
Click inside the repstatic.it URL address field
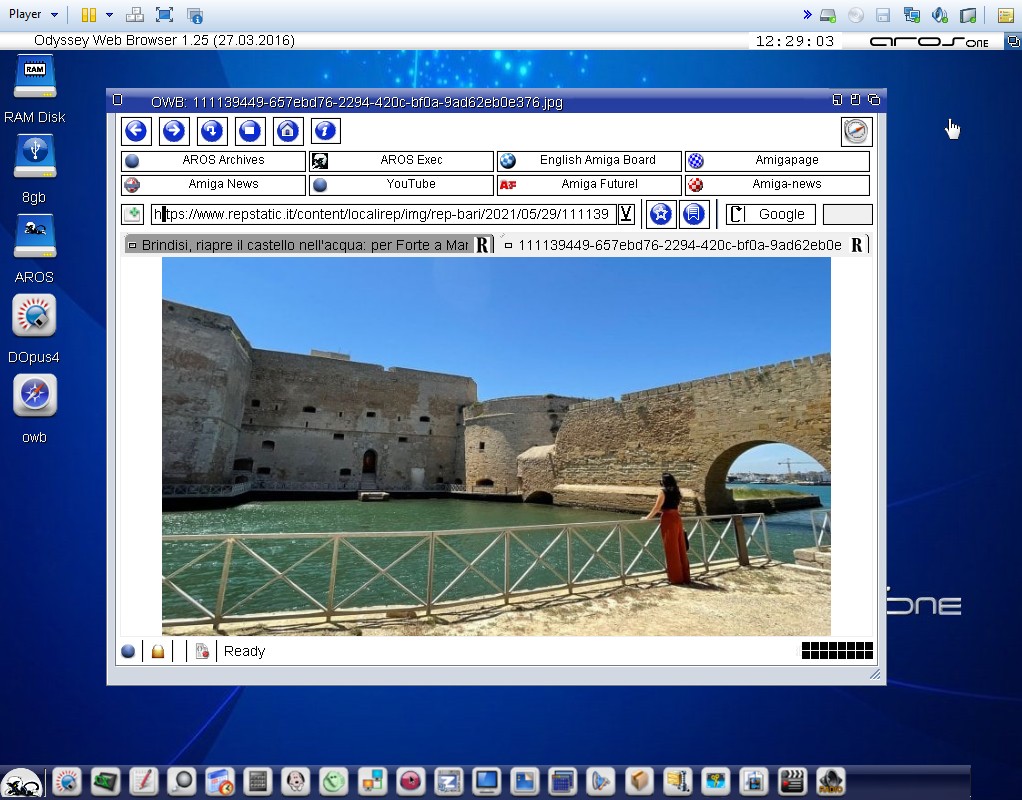click(x=385, y=214)
